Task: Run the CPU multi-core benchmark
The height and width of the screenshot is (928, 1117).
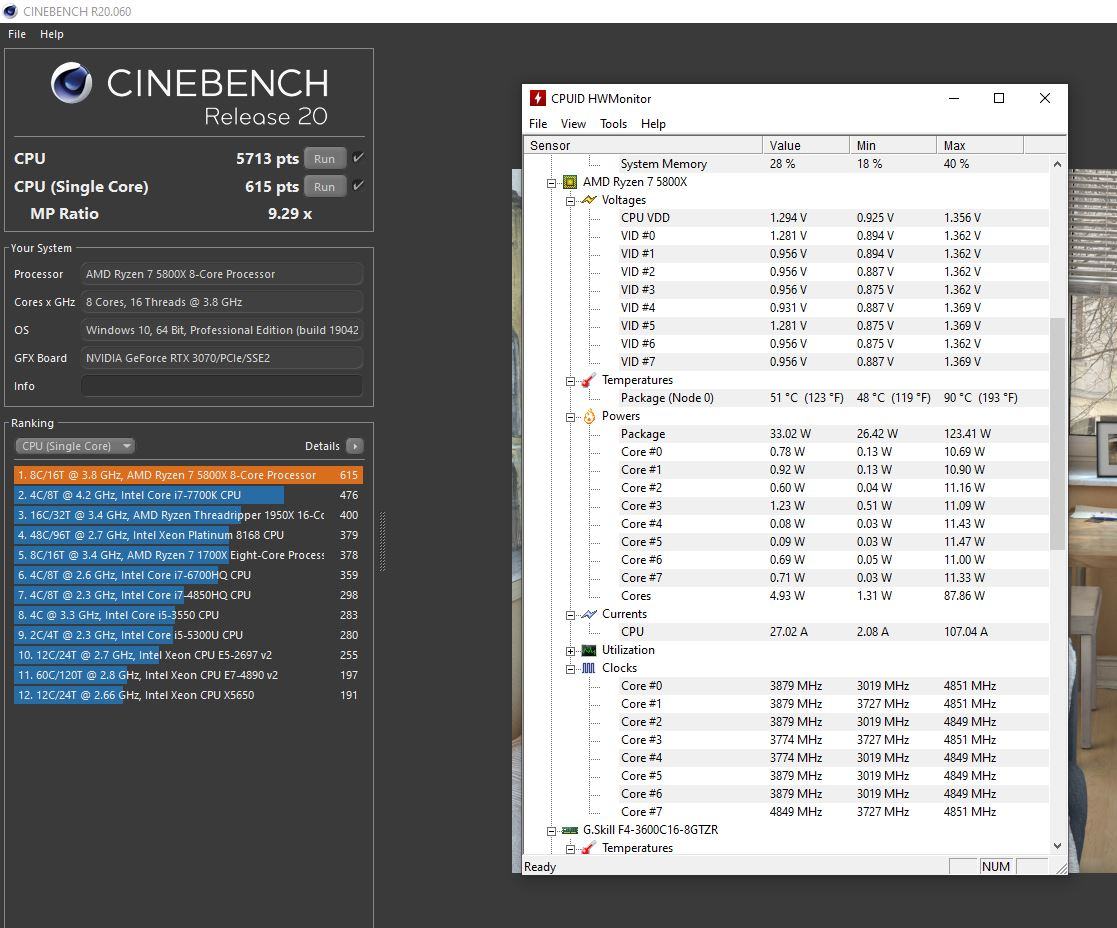Action: [x=324, y=158]
